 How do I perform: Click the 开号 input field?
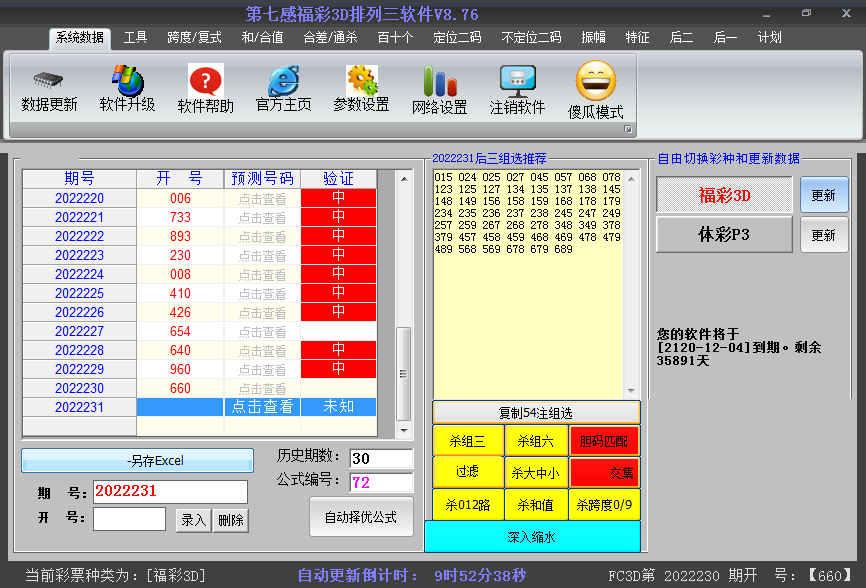tap(129, 518)
